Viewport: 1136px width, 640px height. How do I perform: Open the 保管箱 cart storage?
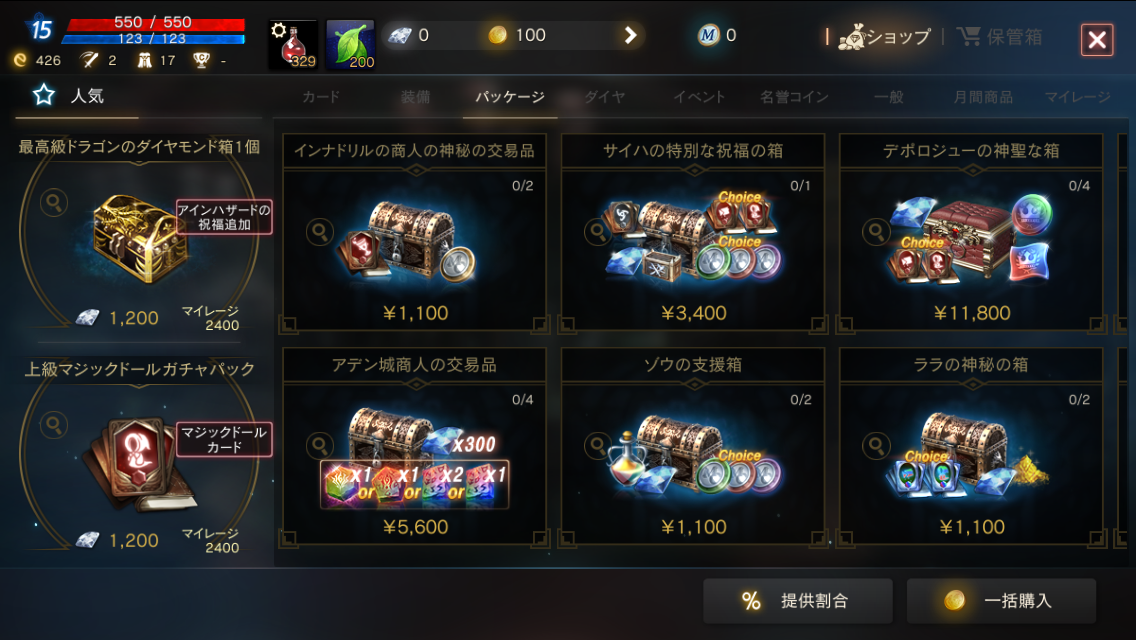(1000, 36)
